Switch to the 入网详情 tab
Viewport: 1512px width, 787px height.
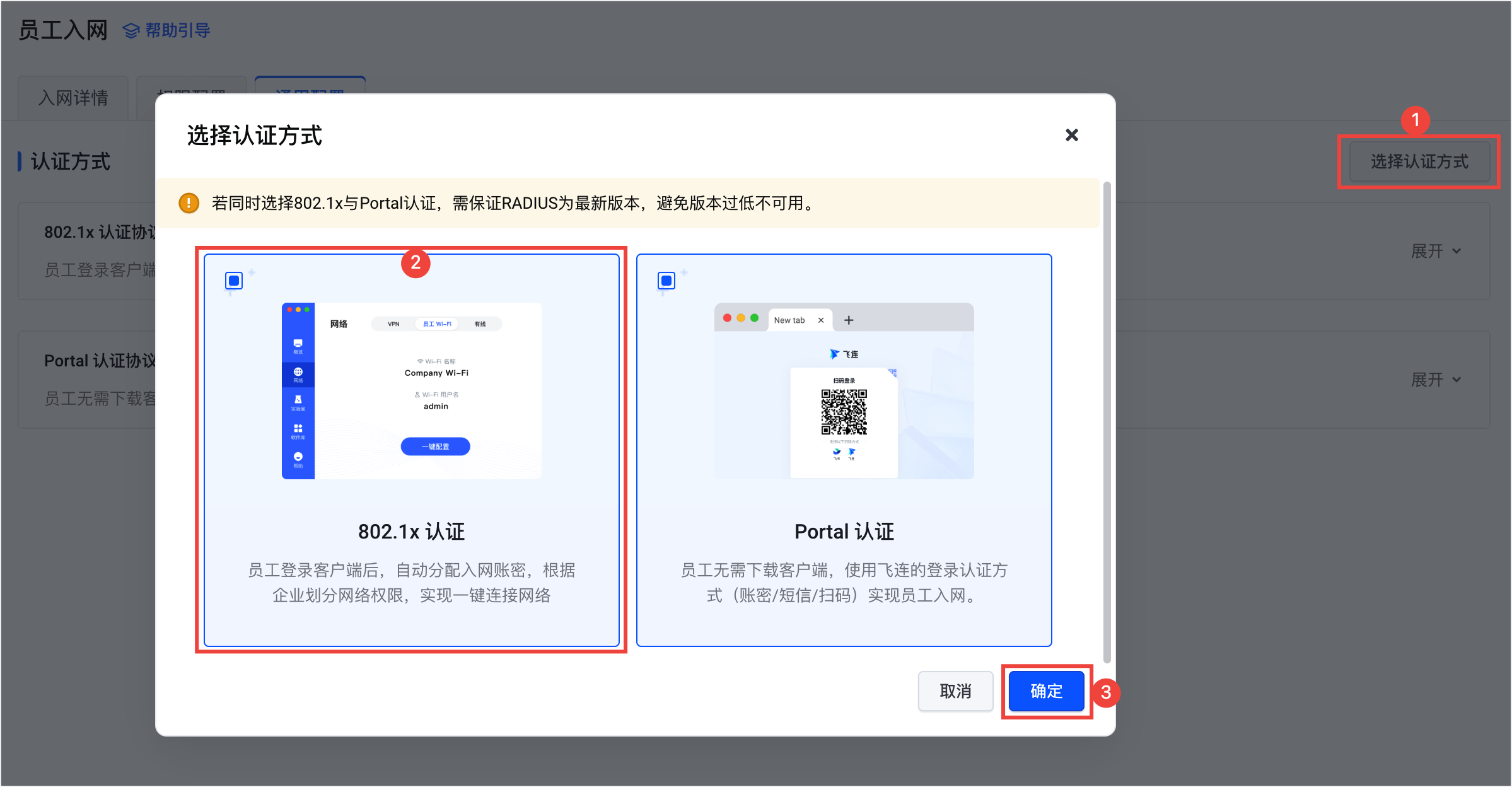[73, 98]
